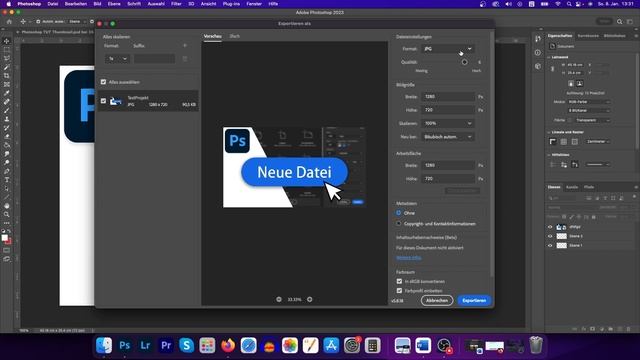Zoom out the export preview with minus icon
This screenshot has width=640, height=360.
pos(279,300)
